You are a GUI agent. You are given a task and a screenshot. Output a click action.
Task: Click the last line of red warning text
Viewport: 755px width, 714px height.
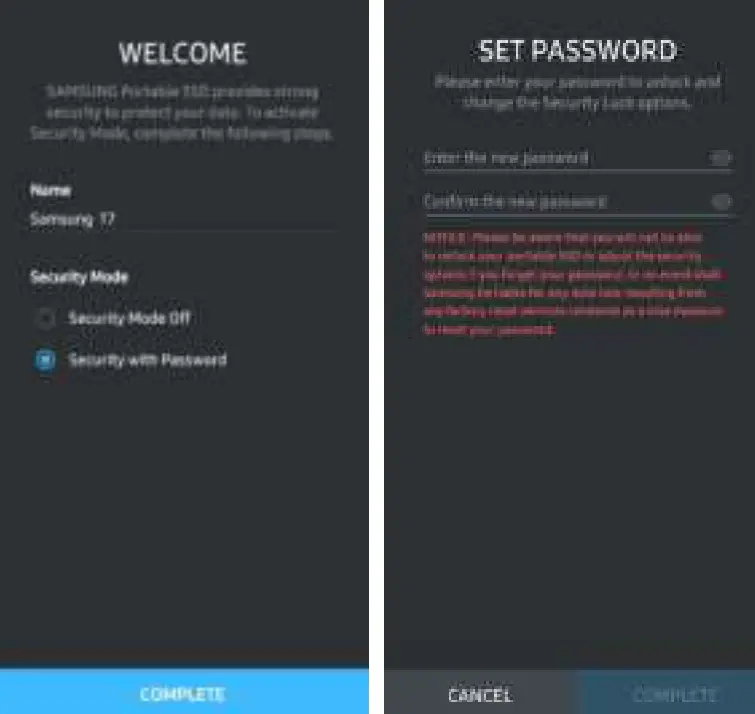click(x=489, y=330)
